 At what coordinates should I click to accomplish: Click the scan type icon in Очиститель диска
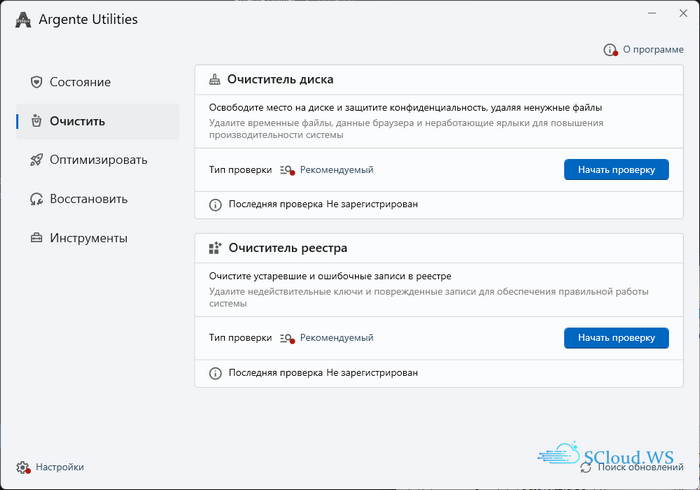pyautogui.click(x=287, y=170)
